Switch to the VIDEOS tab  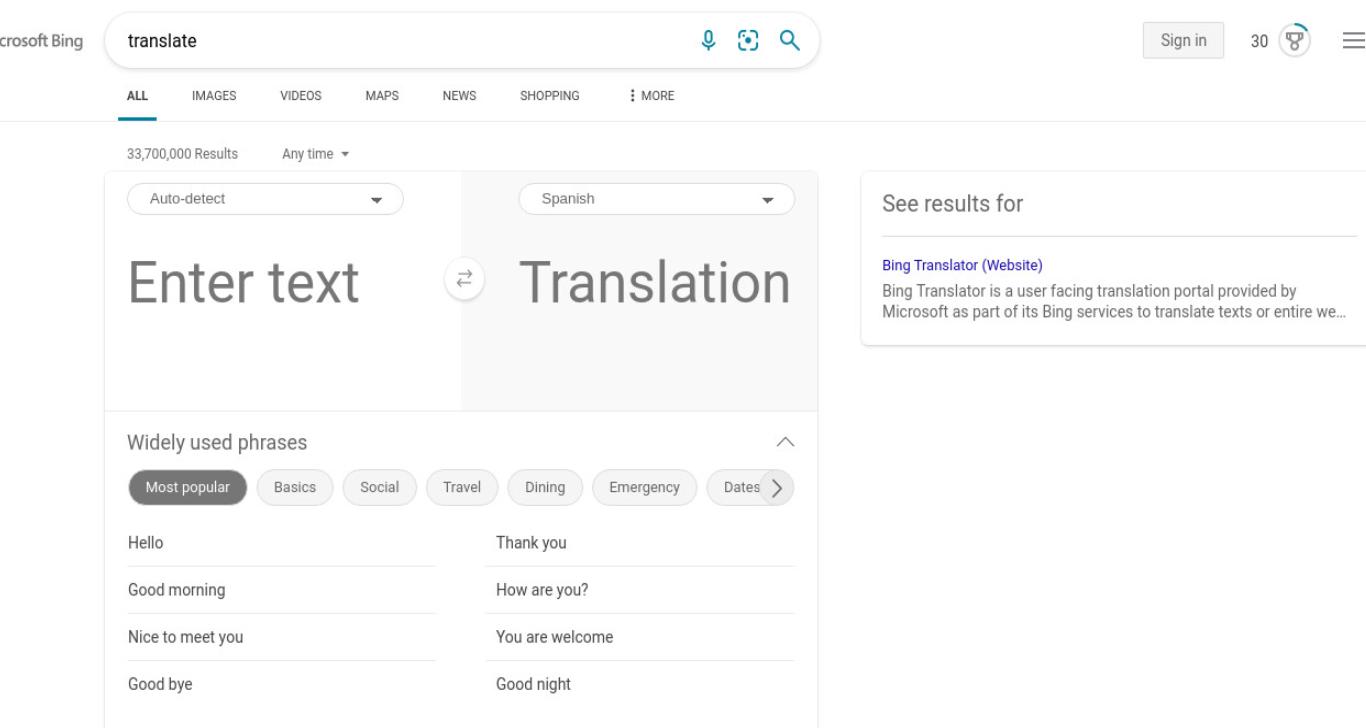pyautogui.click(x=301, y=96)
